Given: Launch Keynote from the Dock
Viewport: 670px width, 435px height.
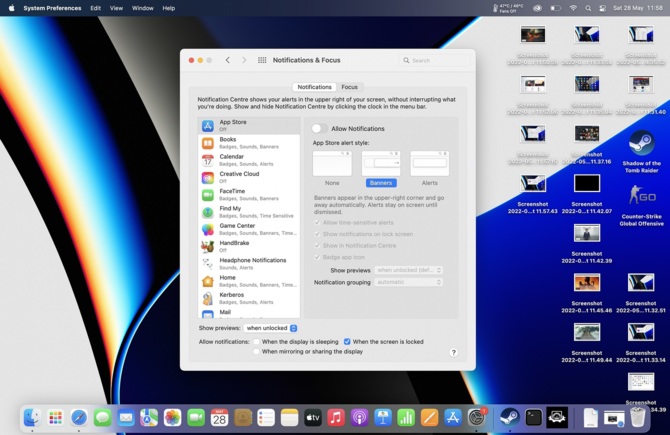Looking at the screenshot, I should (383, 417).
